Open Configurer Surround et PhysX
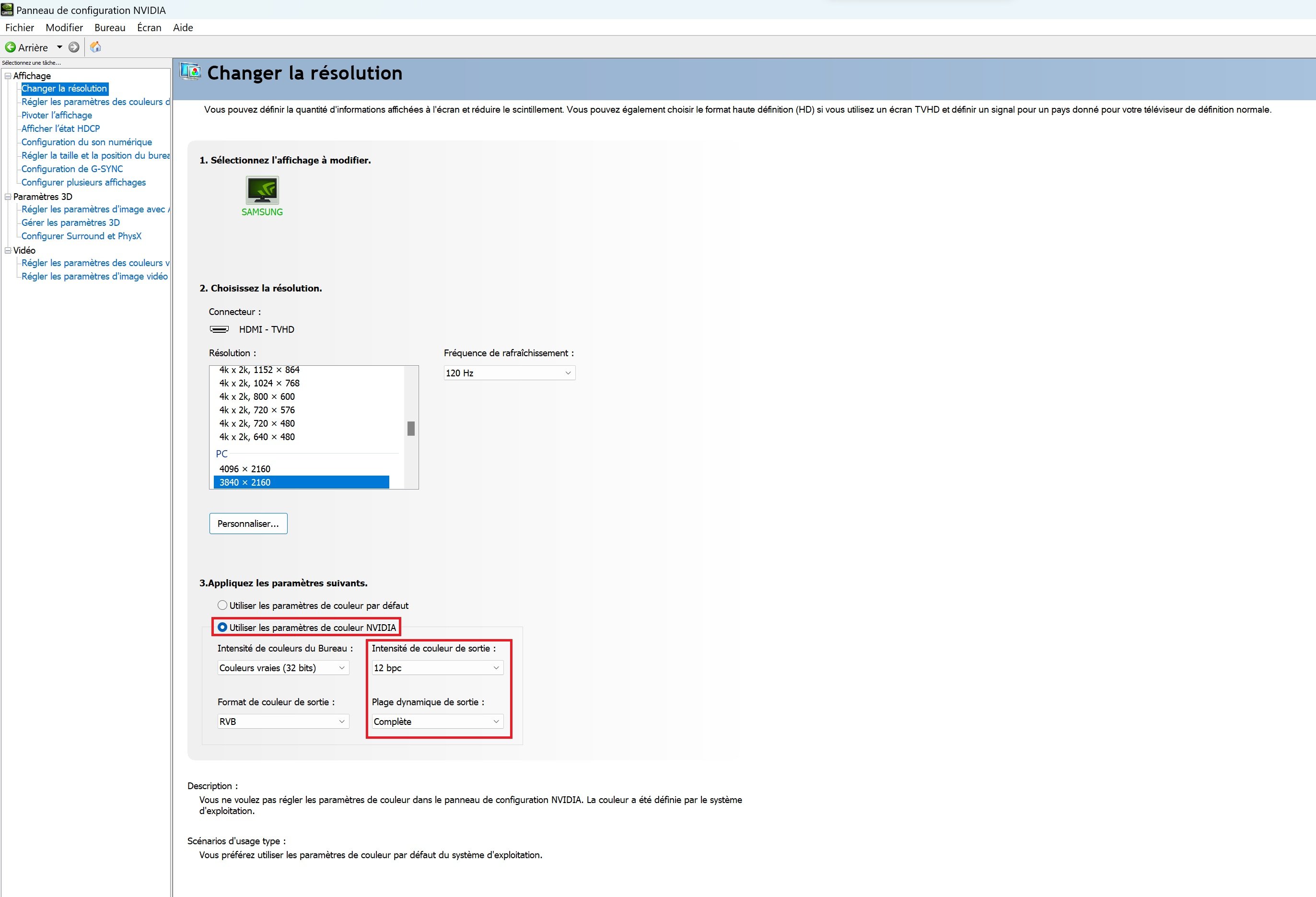The height and width of the screenshot is (897, 1316). [x=82, y=236]
